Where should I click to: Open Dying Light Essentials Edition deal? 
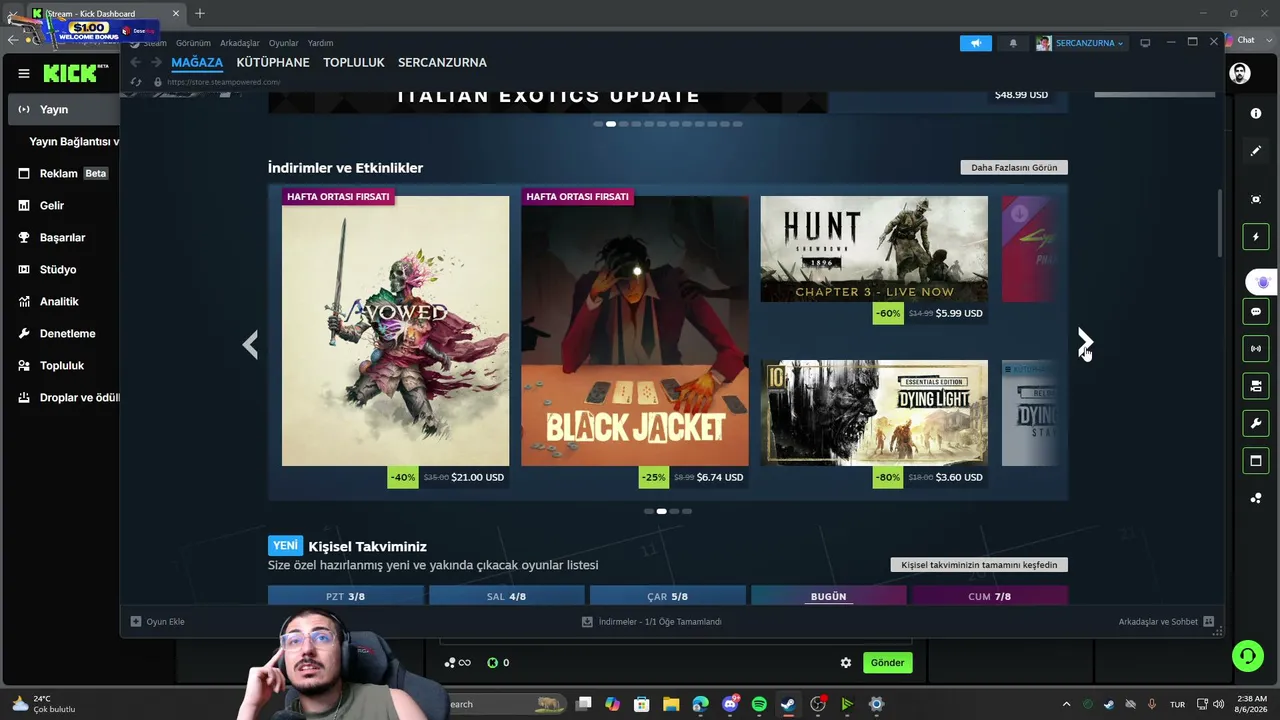click(874, 424)
